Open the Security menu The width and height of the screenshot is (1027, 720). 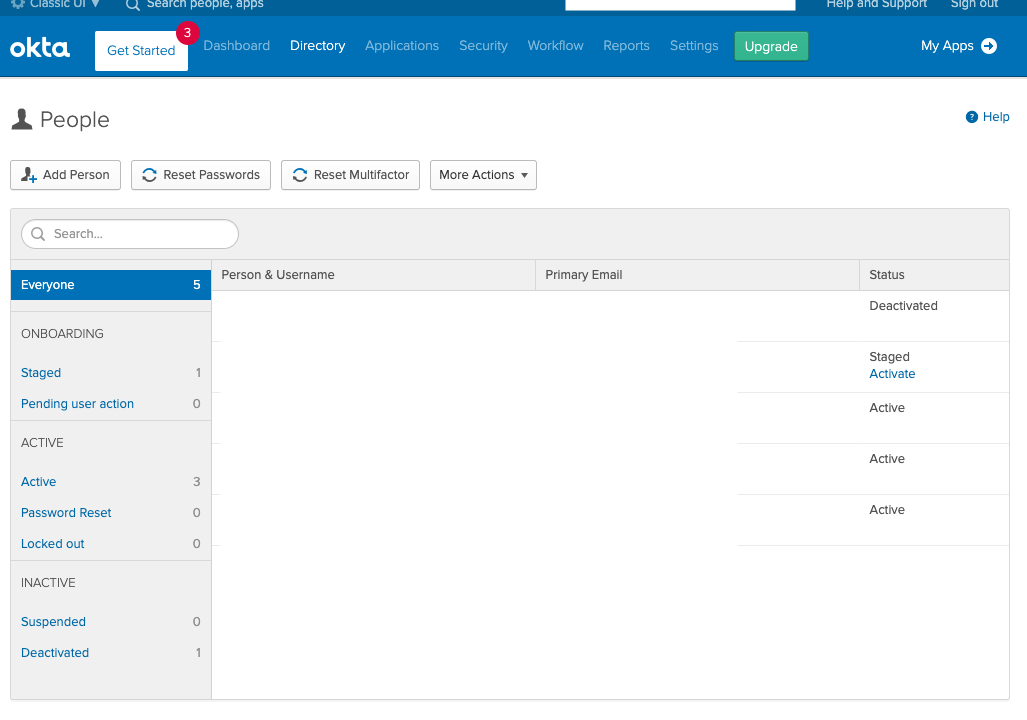pyautogui.click(x=483, y=46)
